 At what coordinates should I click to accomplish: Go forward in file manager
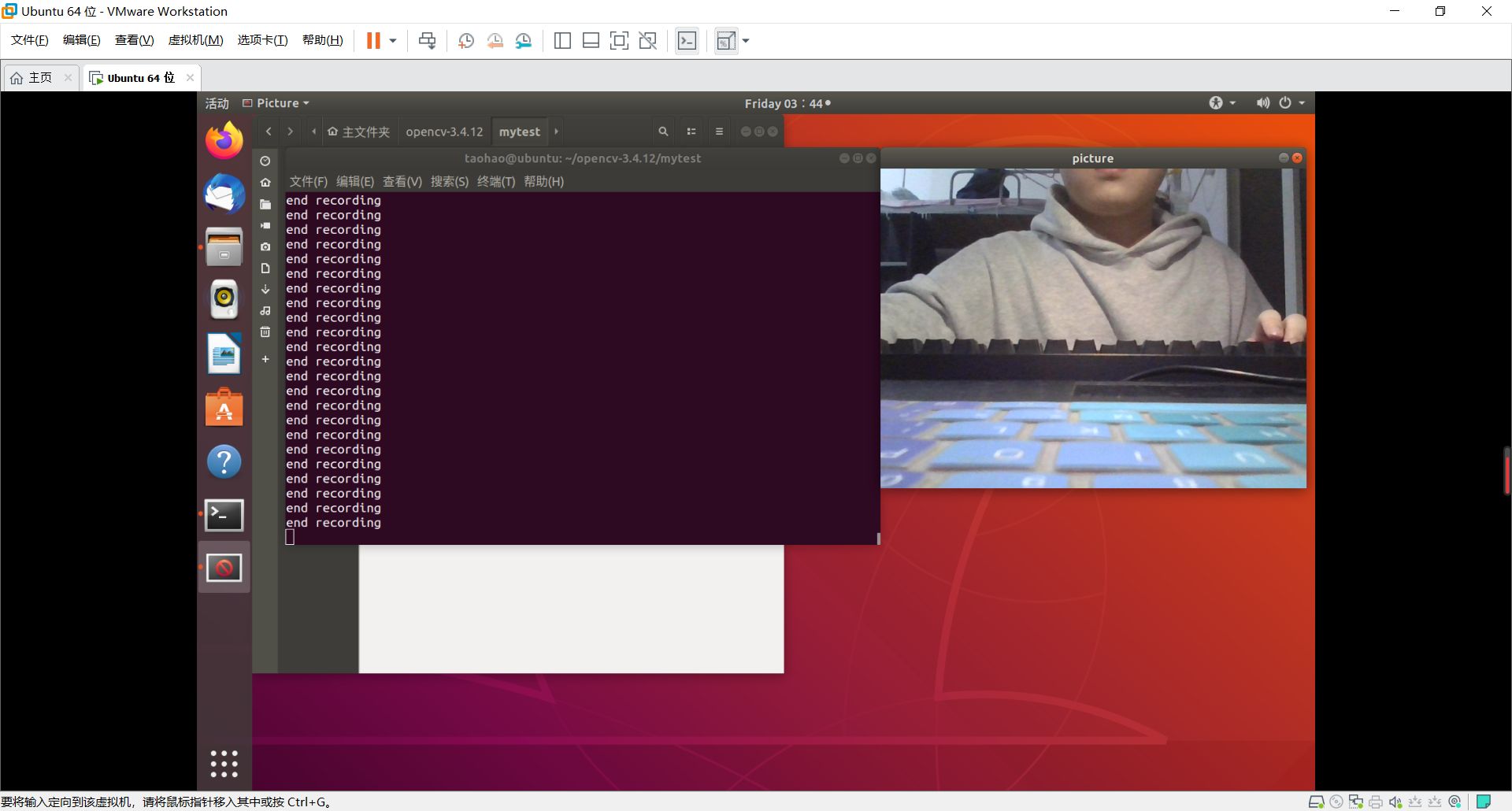tap(290, 131)
